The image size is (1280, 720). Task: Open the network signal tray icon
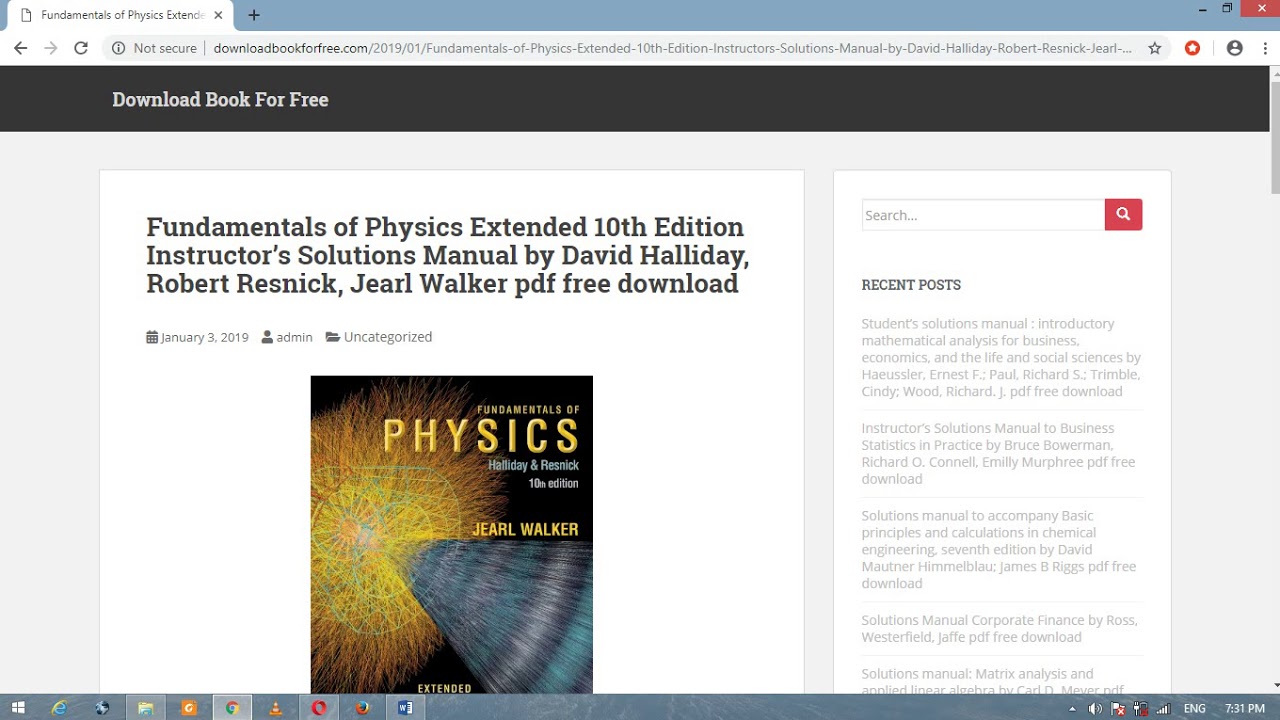[x=1163, y=708]
